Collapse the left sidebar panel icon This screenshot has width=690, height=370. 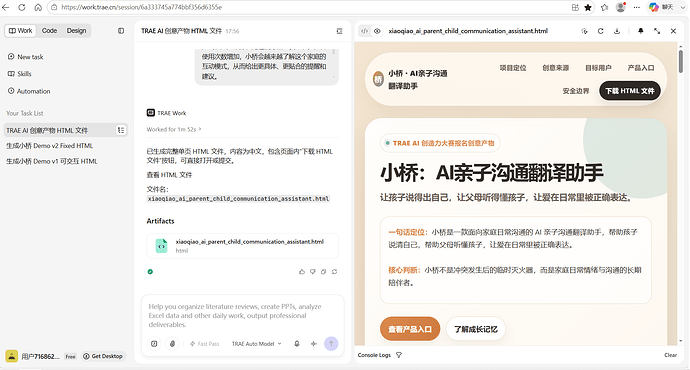(x=121, y=31)
